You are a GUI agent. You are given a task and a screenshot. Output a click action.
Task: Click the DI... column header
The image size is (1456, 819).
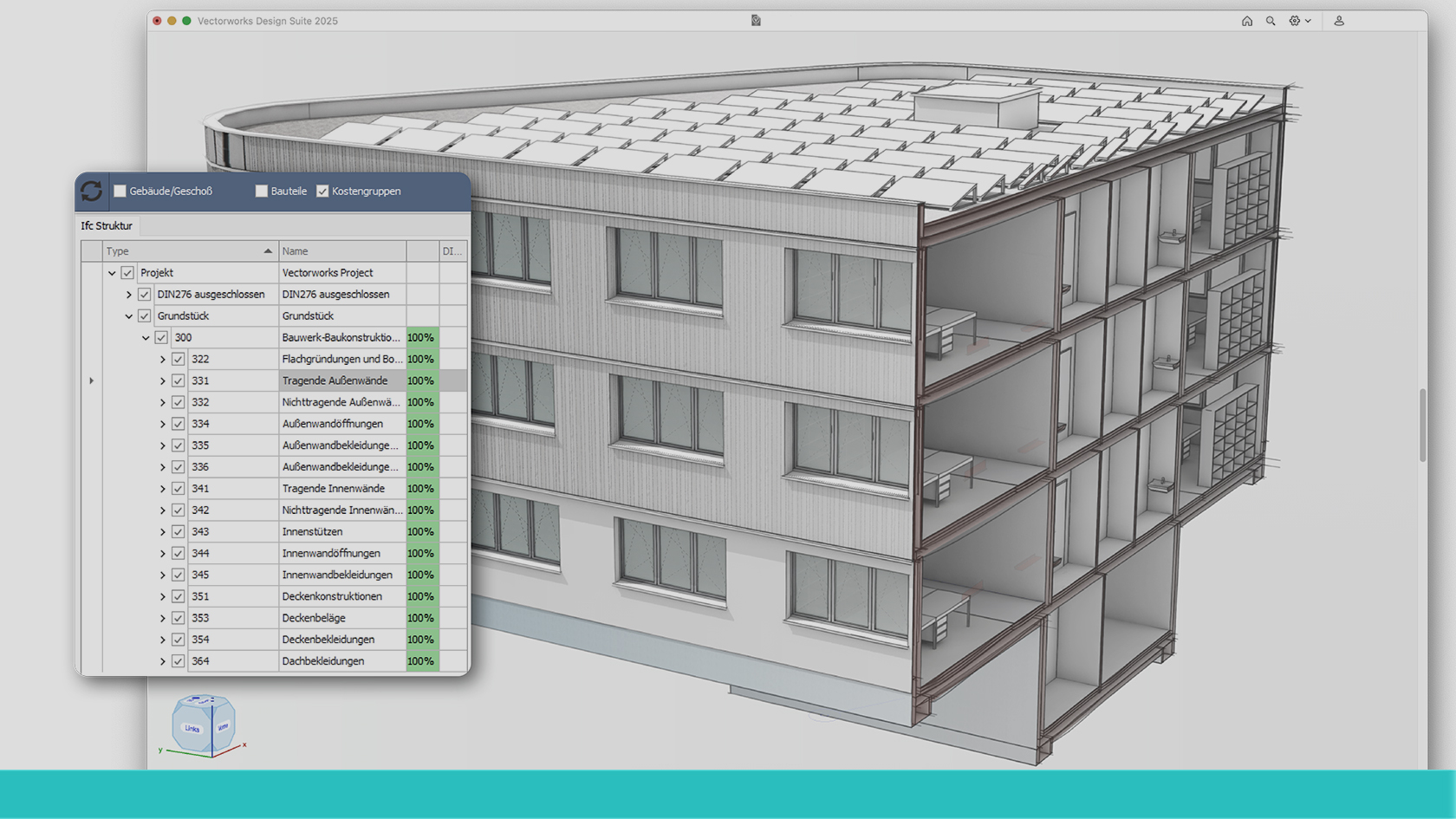pos(452,251)
